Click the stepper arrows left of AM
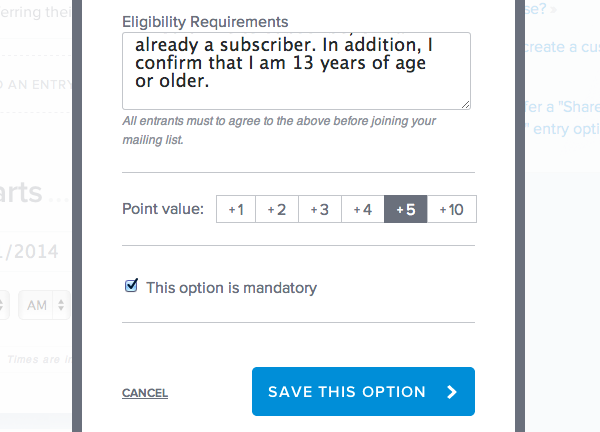The image size is (600, 432). (5, 303)
